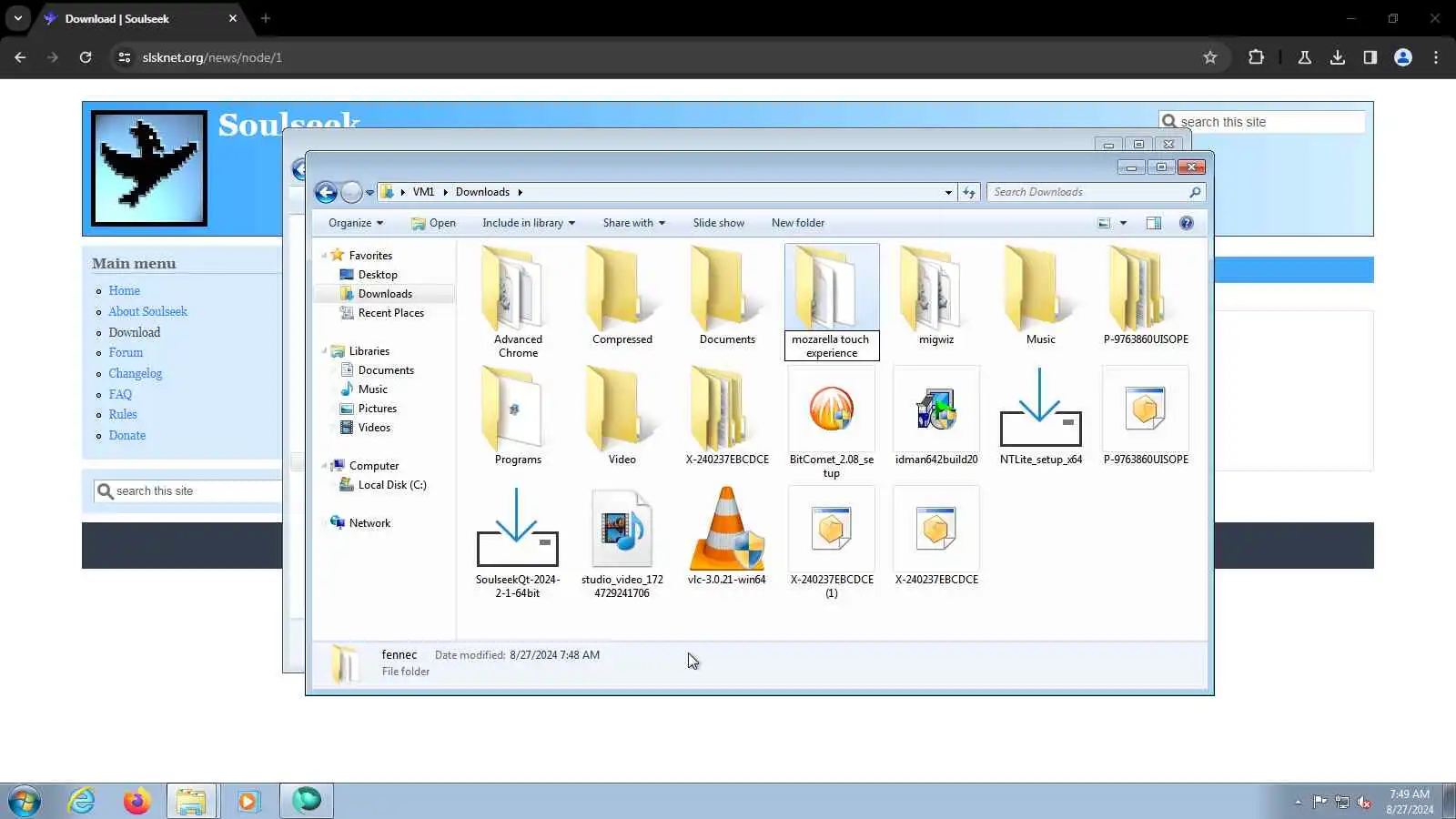Click the Chrome address bar URL
The width and height of the screenshot is (1456, 819).
click(x=212, y=57)
